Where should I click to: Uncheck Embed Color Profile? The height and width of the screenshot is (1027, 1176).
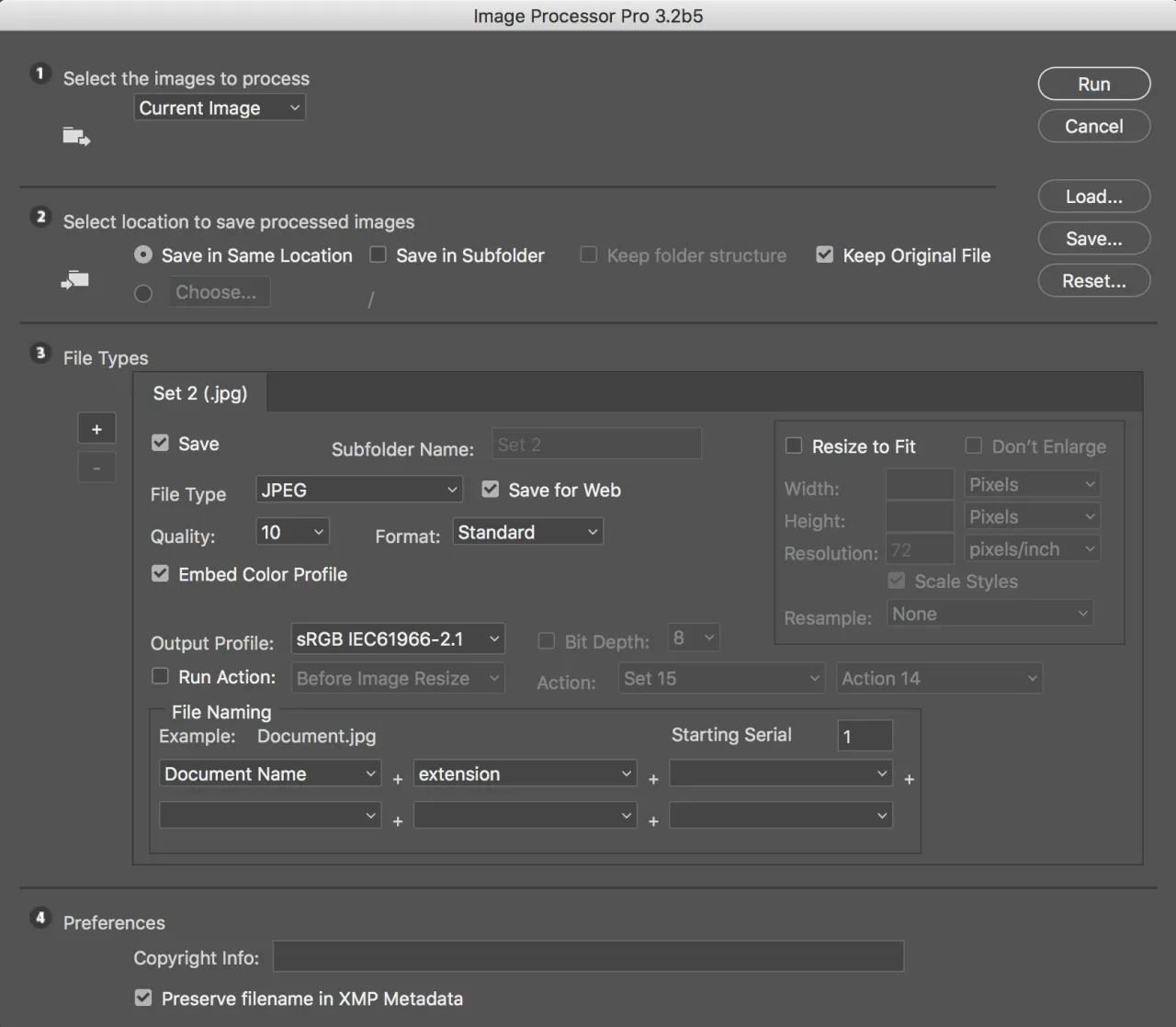click(160, 573)
